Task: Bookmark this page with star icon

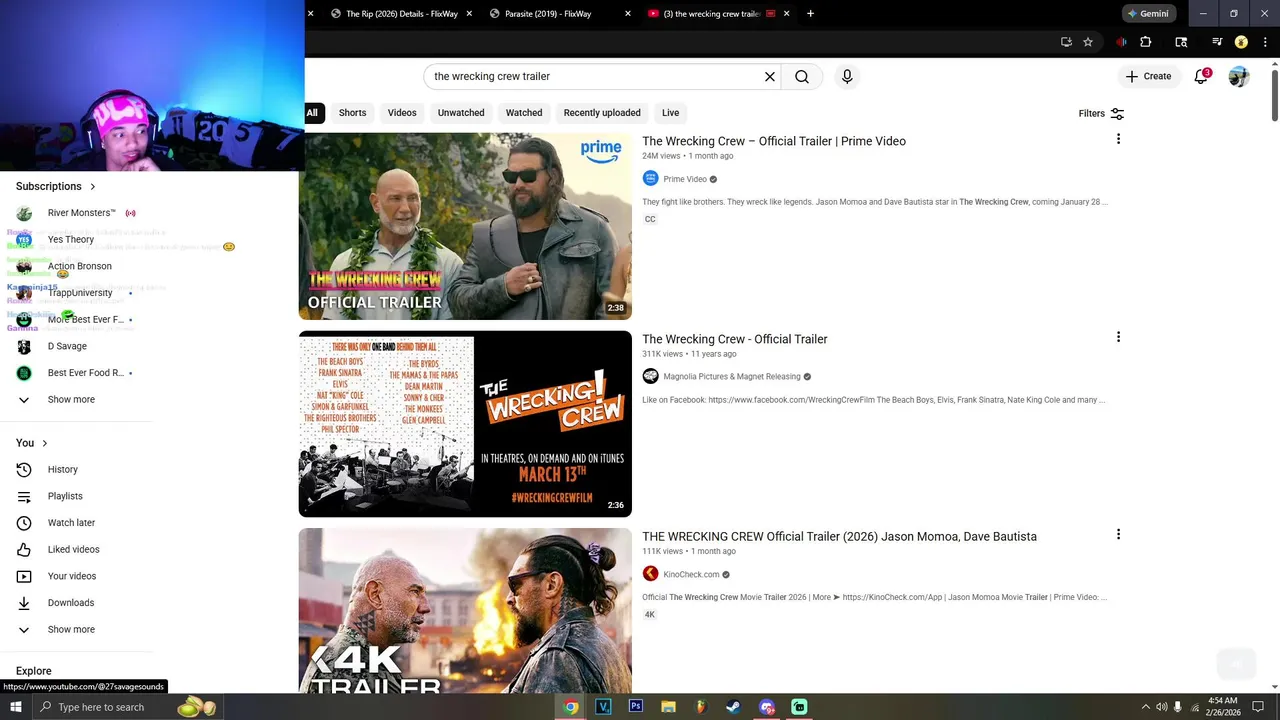Action: coord(1088,42)
